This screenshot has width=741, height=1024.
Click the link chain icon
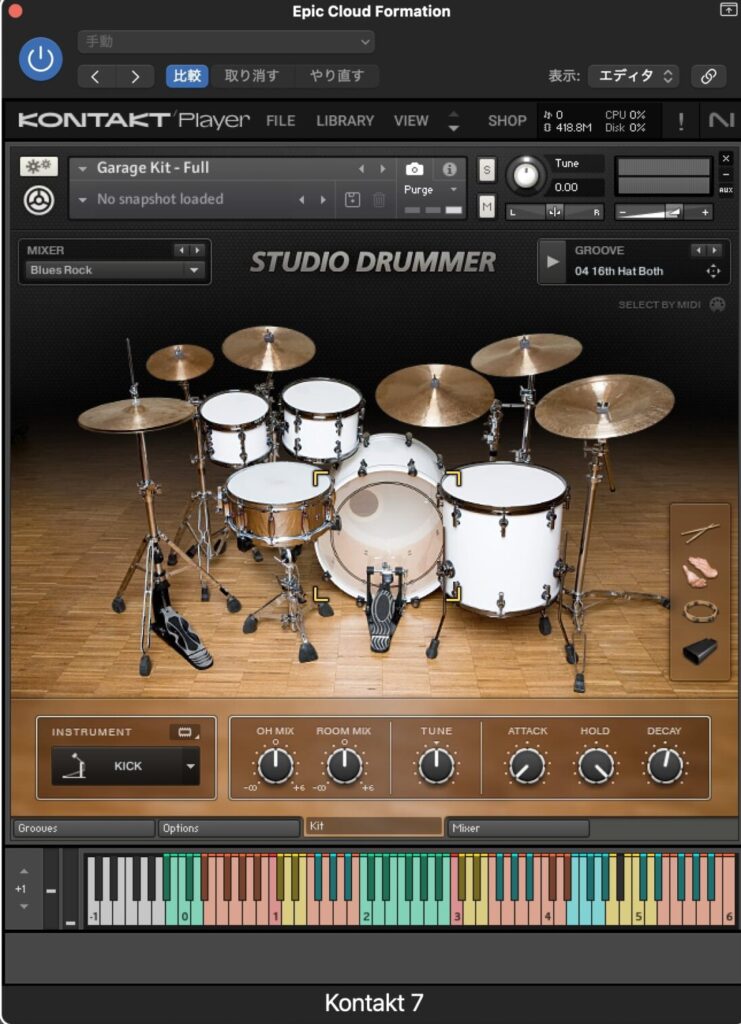point(708,76)
